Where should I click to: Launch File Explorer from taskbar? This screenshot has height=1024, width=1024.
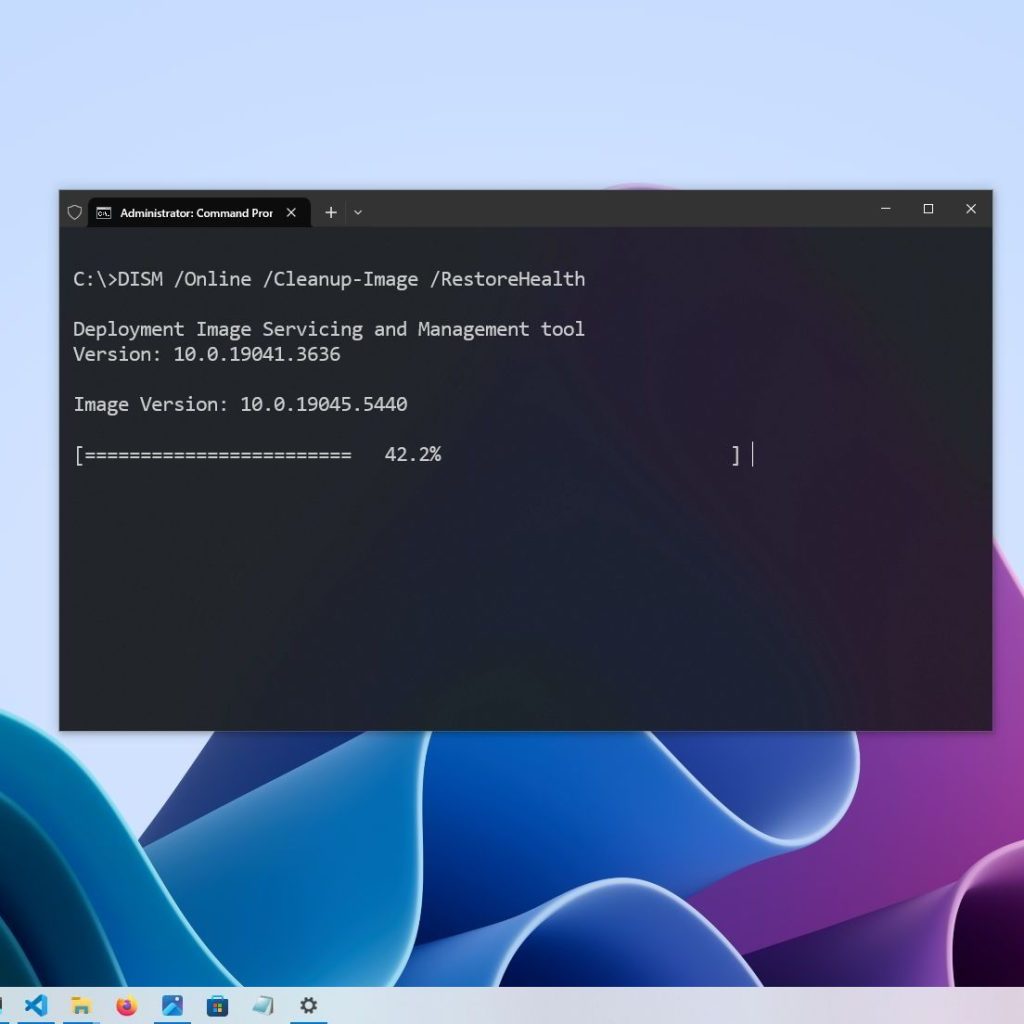(x=81, y=1005)
